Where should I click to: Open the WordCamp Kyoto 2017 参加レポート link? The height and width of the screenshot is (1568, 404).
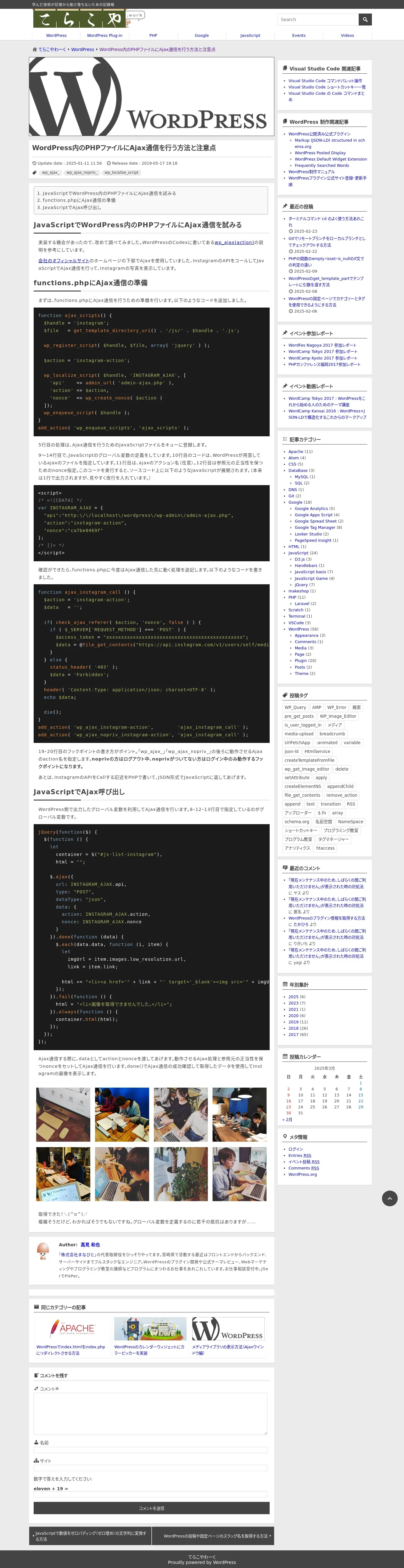click(x=323, y=358)
